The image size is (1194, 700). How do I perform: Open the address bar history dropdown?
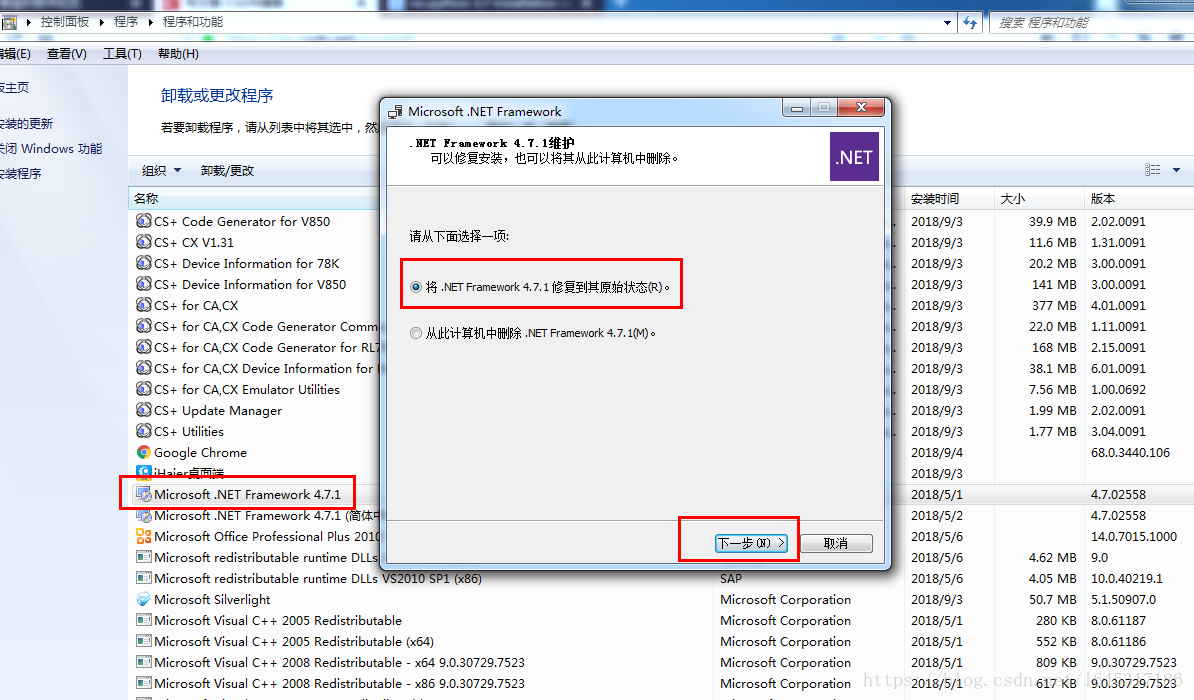coord(947,23)
